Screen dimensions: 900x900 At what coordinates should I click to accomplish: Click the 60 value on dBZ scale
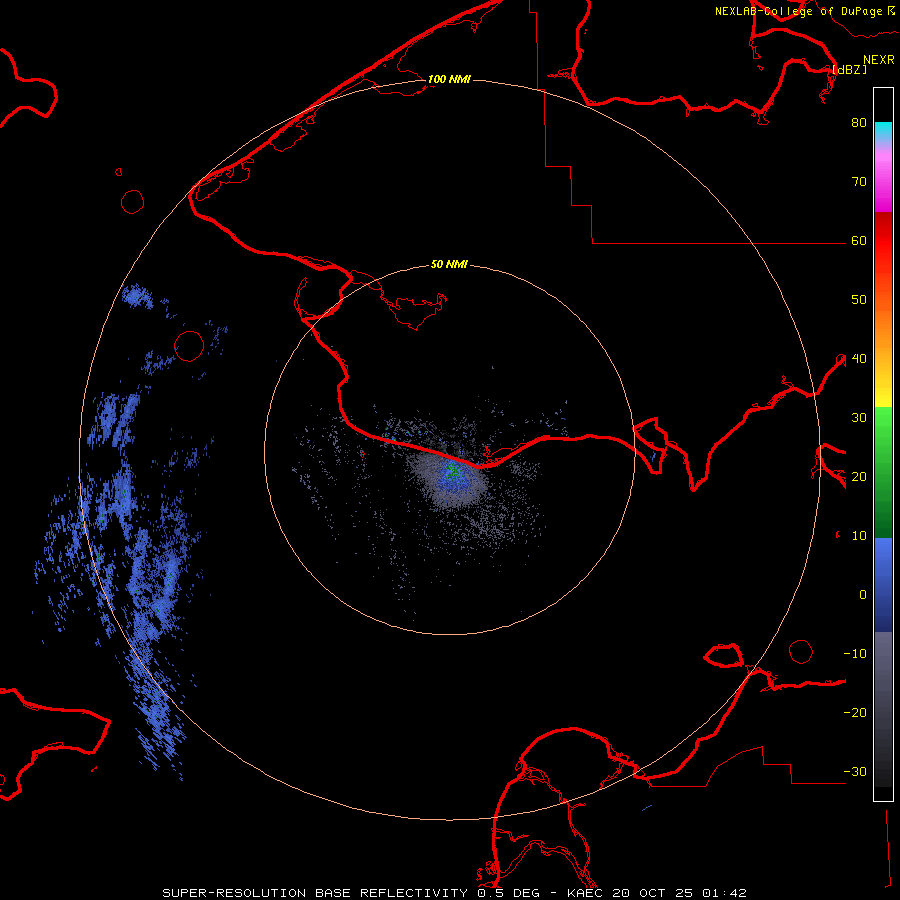[859, 240]
